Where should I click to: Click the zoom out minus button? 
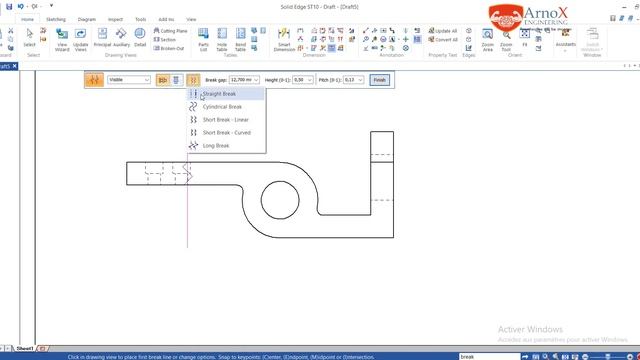[585, 357]
